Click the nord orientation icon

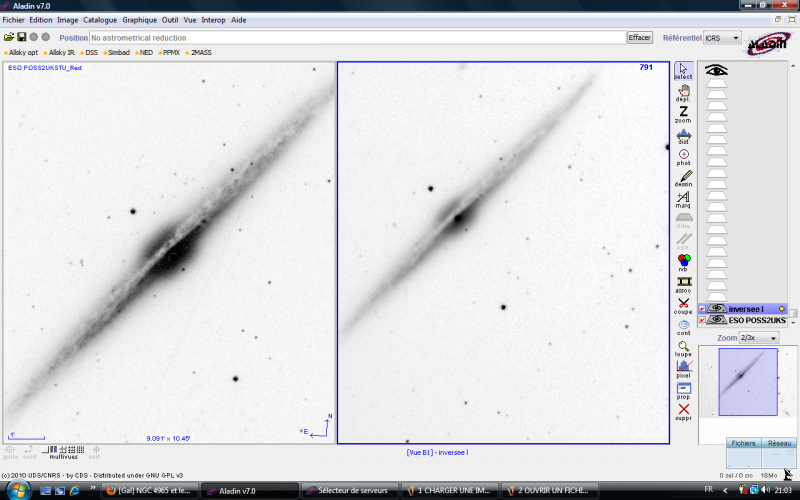click(29, 453)
